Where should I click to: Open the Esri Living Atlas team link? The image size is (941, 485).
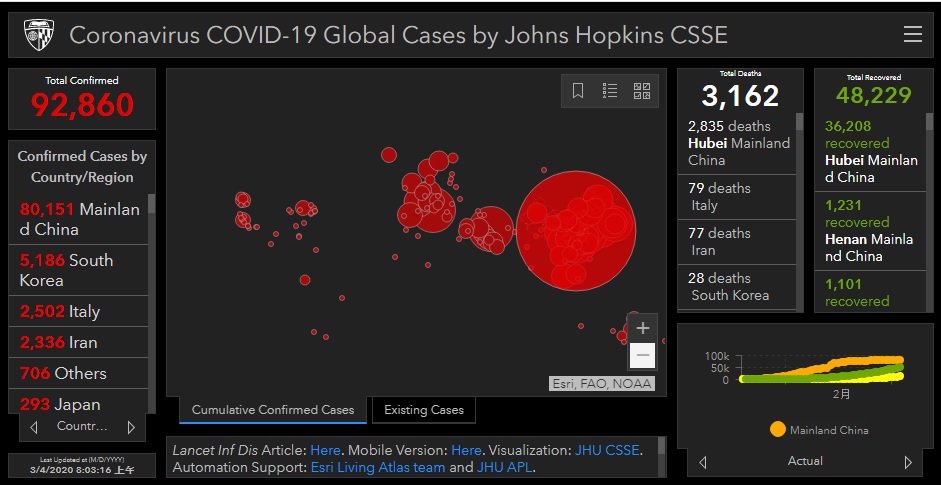click(x=378, y=467)
